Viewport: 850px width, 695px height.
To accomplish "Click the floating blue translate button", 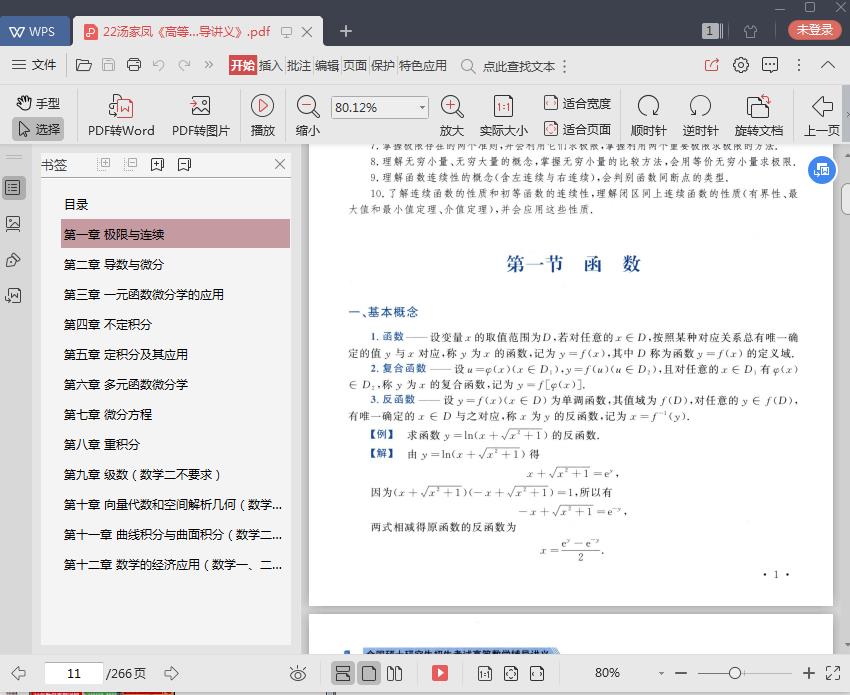I will pos(822,170).
